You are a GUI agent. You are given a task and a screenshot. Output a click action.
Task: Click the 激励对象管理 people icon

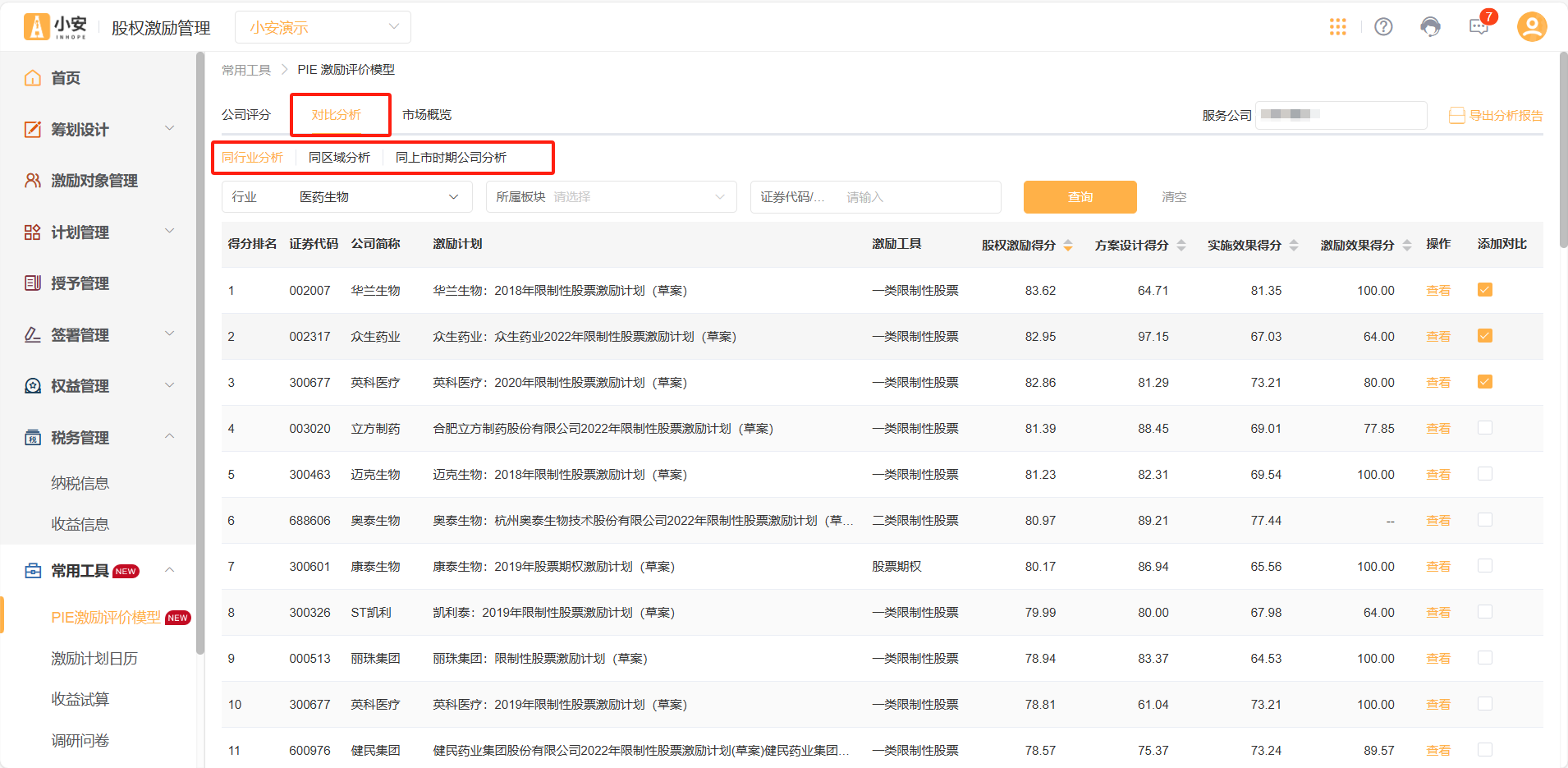[x=33, y=181]
